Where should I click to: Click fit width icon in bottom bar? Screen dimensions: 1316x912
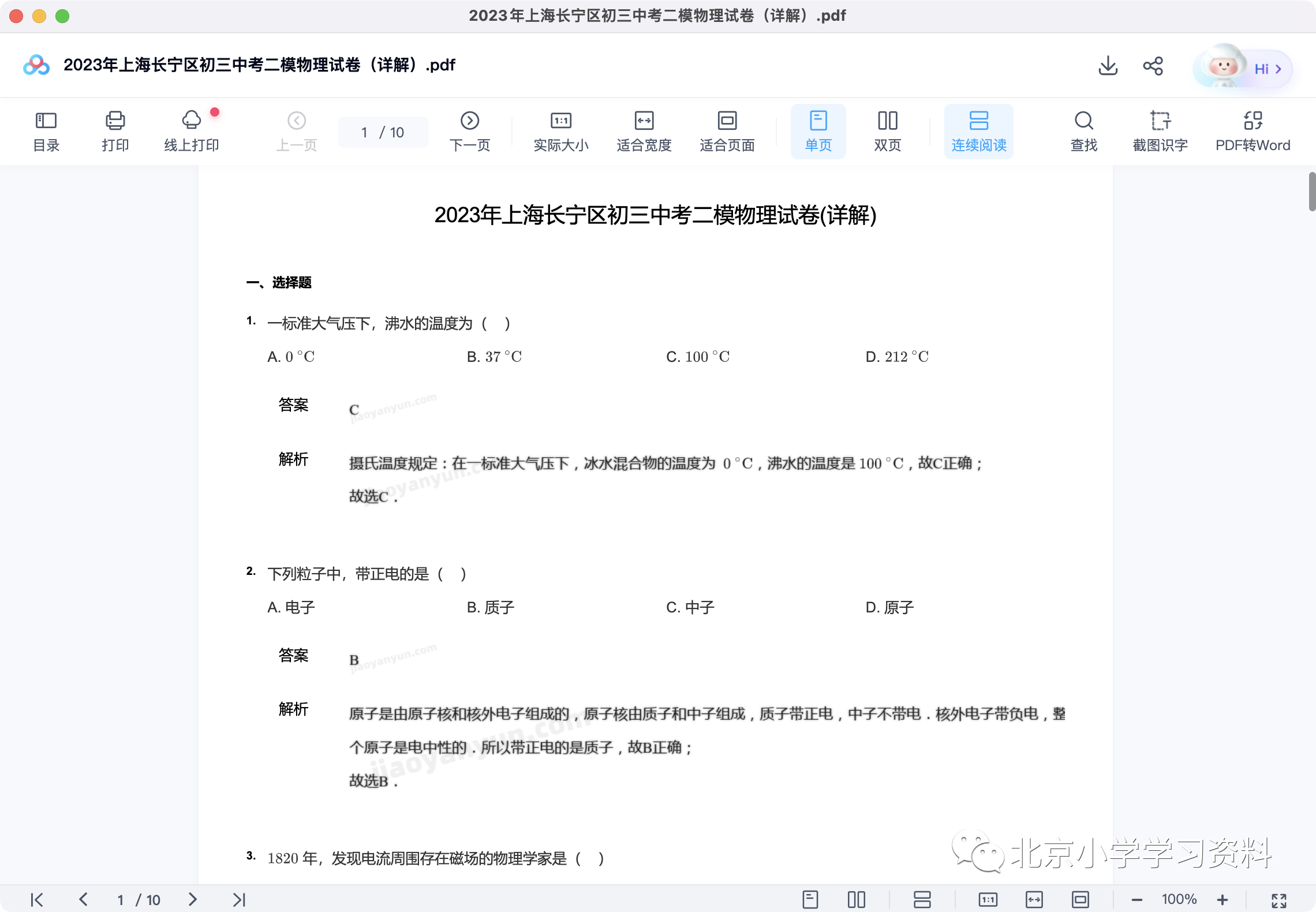(1034, 899)
